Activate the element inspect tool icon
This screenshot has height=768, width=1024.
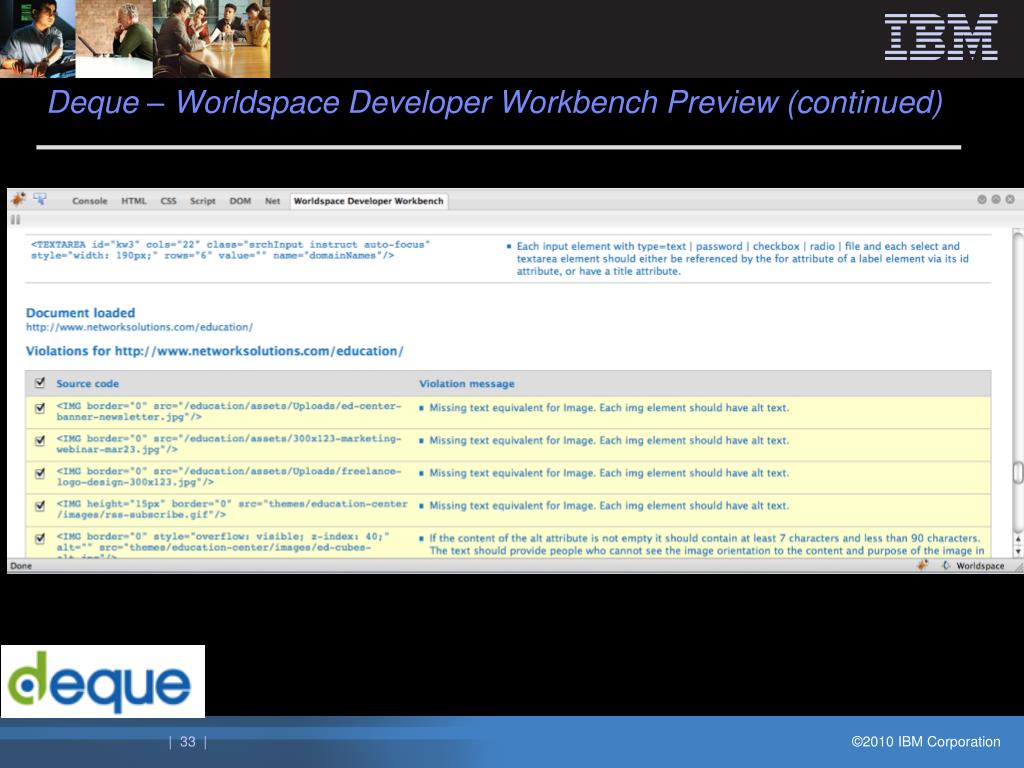40,199
